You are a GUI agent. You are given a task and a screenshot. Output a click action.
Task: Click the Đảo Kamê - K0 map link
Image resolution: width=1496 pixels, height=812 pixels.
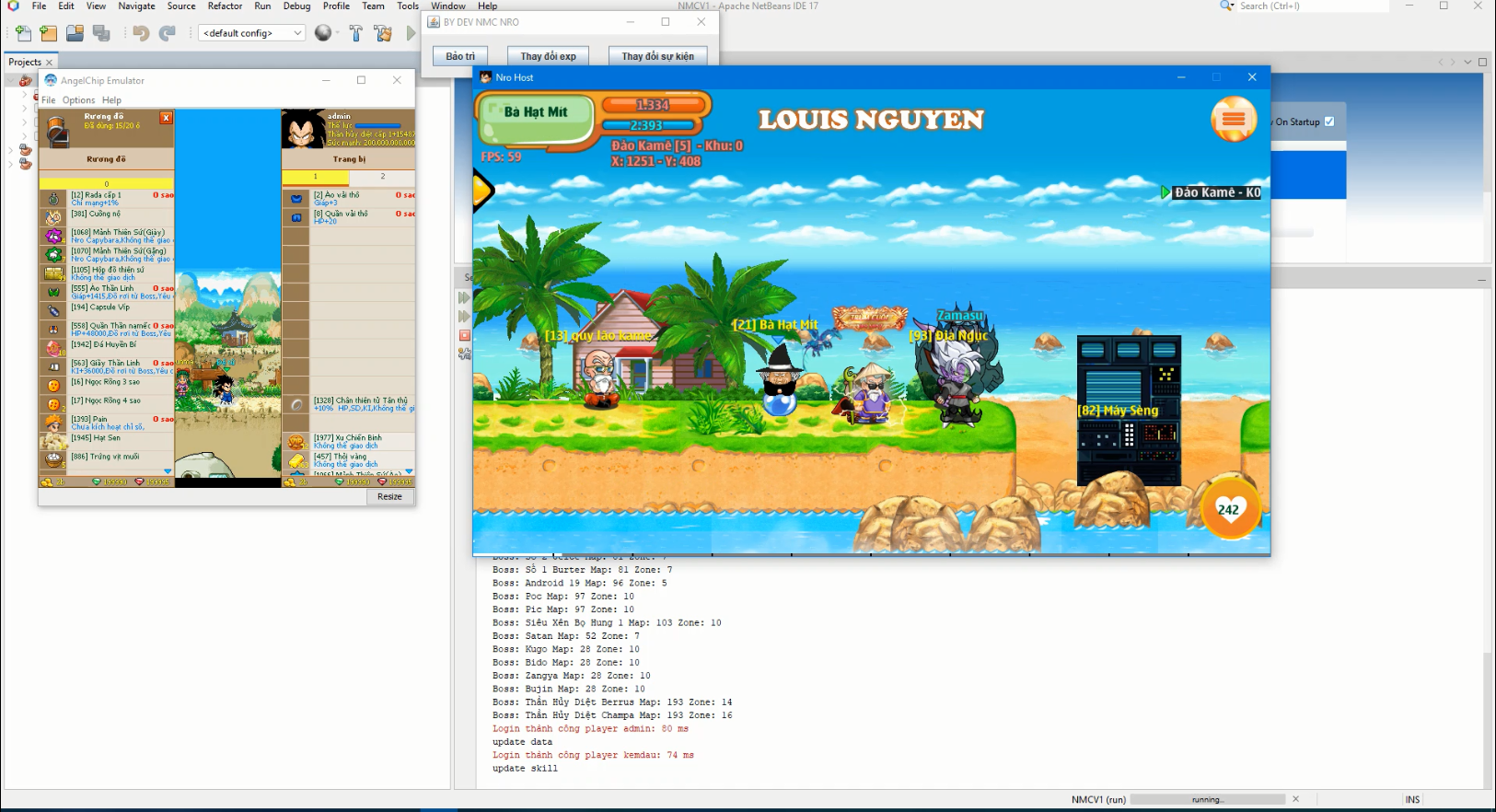(1216, 192)
